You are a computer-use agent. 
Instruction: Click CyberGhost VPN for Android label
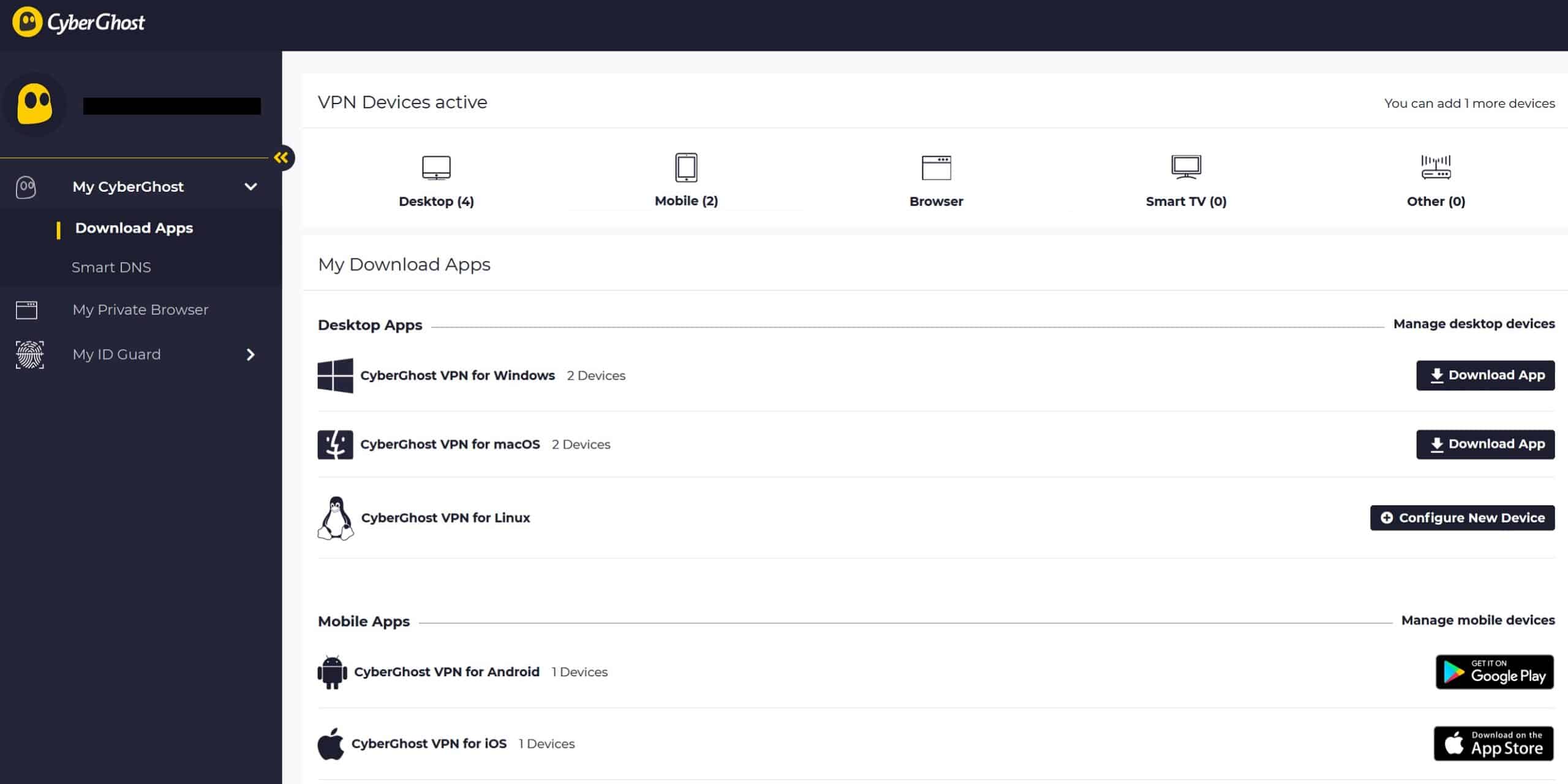click(447, 672)
